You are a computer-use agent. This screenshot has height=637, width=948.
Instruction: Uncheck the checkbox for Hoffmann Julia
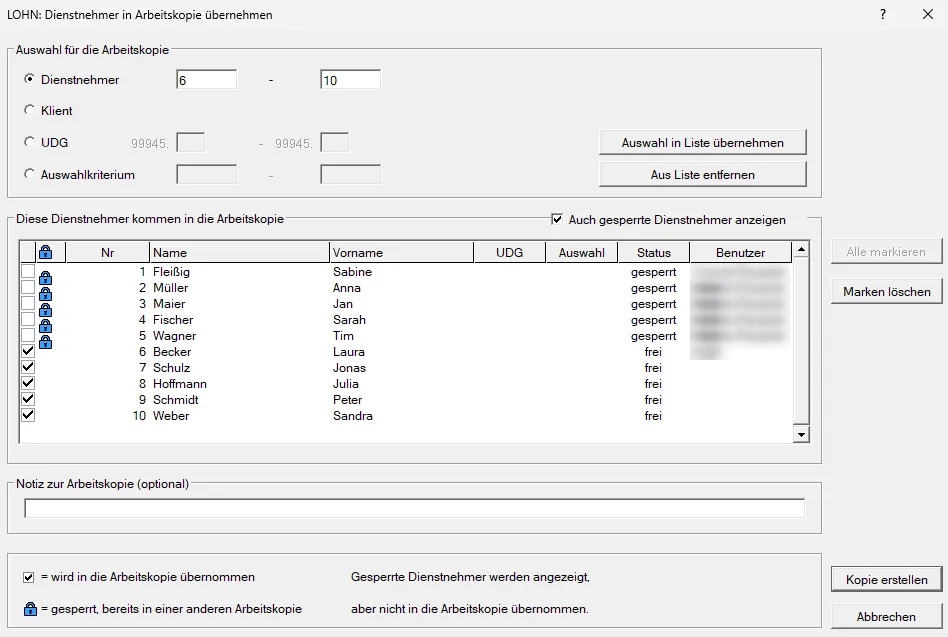[x=28, y=383]
